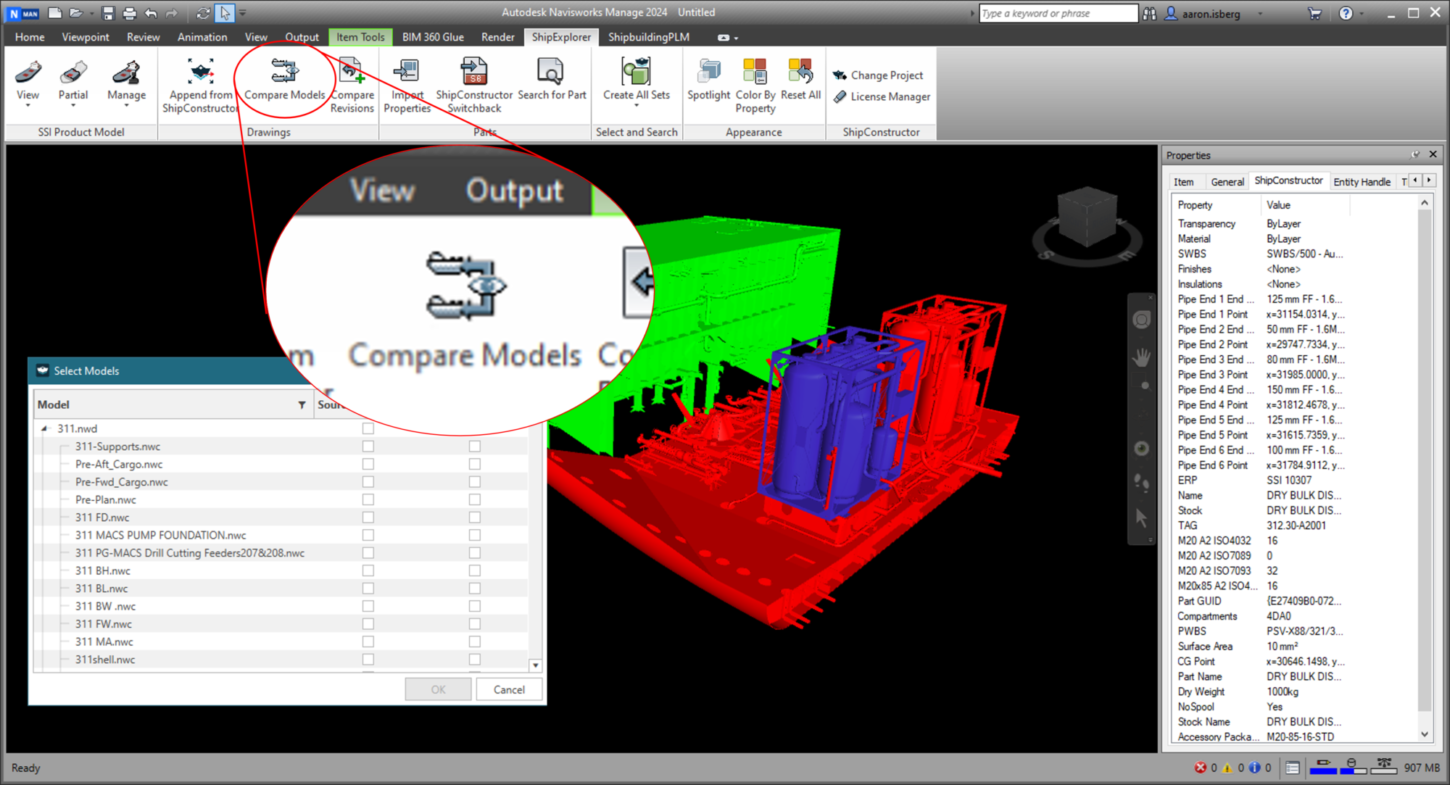Check the first checkbox for 311-Supports.nwc
Screen dimensions: 1450x785
(368, 447)
